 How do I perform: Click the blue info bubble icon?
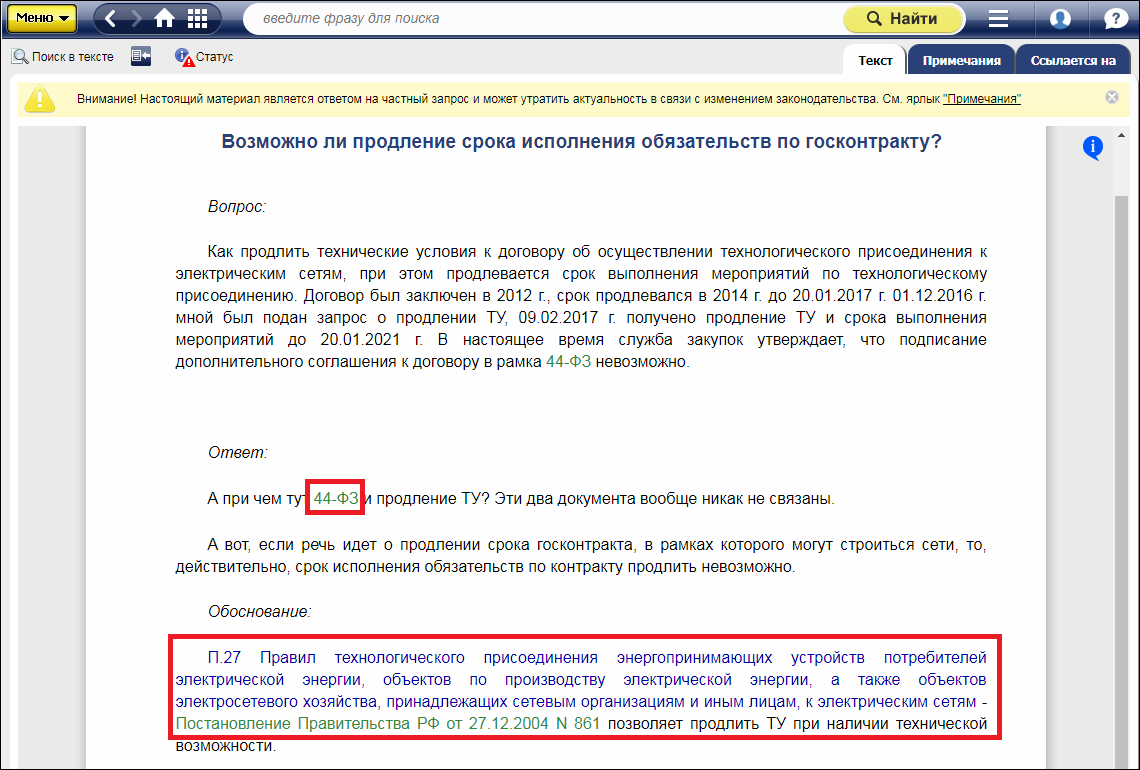[1093, 148]
